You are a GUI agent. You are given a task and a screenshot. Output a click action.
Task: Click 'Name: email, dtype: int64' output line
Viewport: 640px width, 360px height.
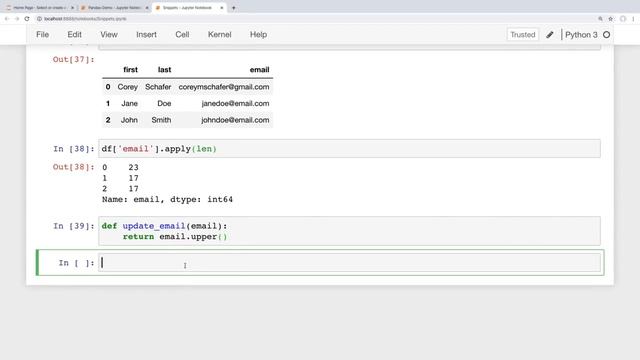coord(167,200)
